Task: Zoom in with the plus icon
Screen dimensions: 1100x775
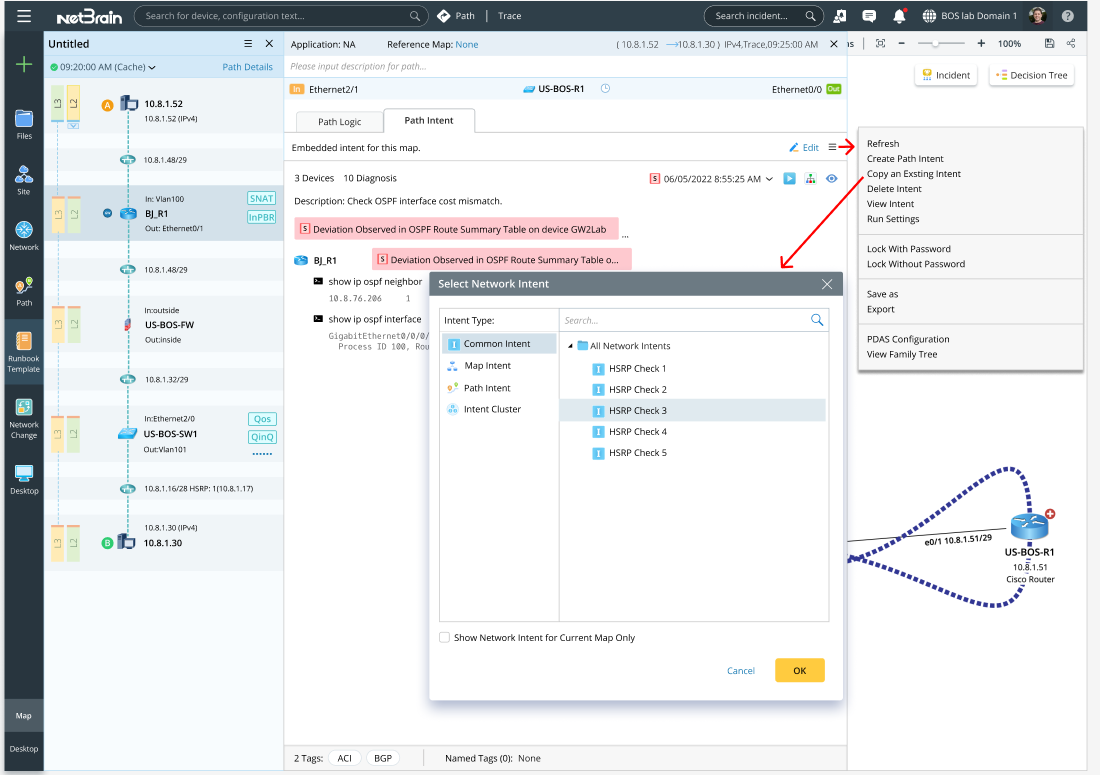Action: click(981, 43)
